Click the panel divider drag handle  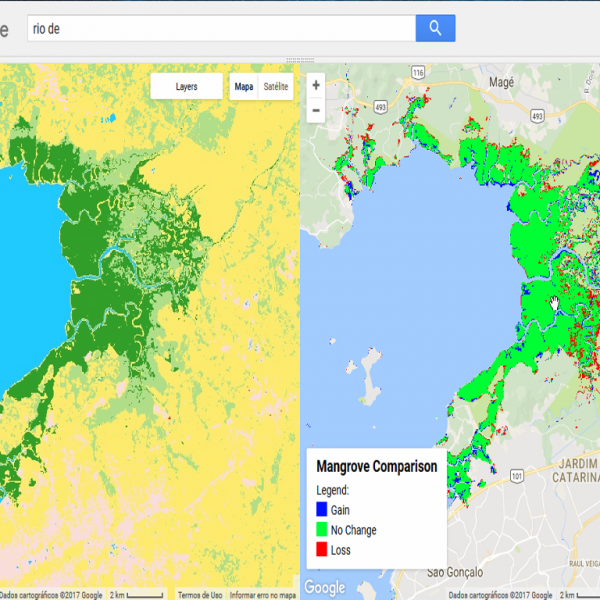coord(299,60)
